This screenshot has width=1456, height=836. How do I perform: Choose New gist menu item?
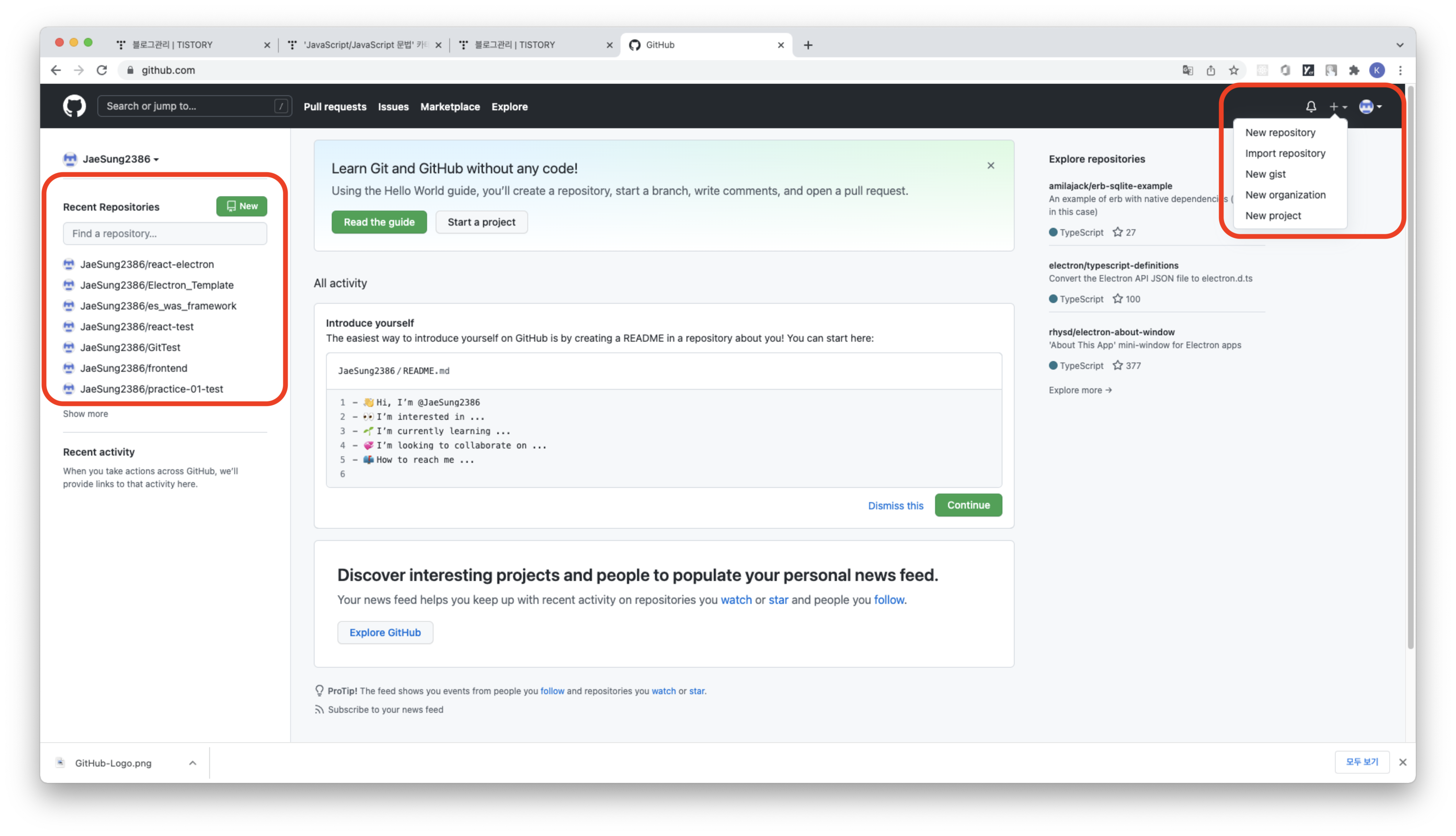point(1265,174)
